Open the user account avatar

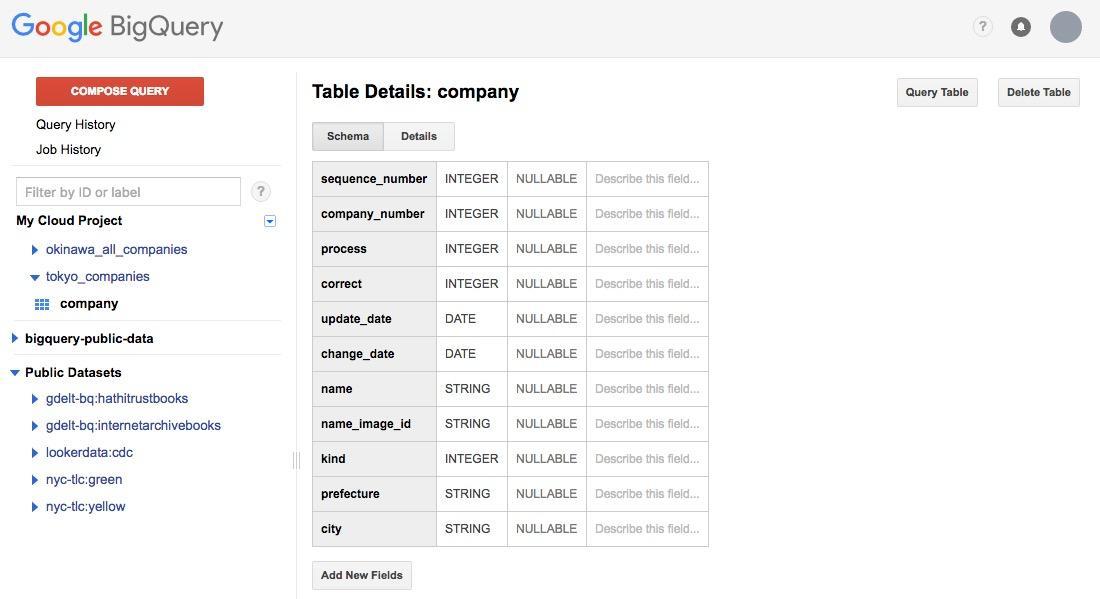[1066, 27]
